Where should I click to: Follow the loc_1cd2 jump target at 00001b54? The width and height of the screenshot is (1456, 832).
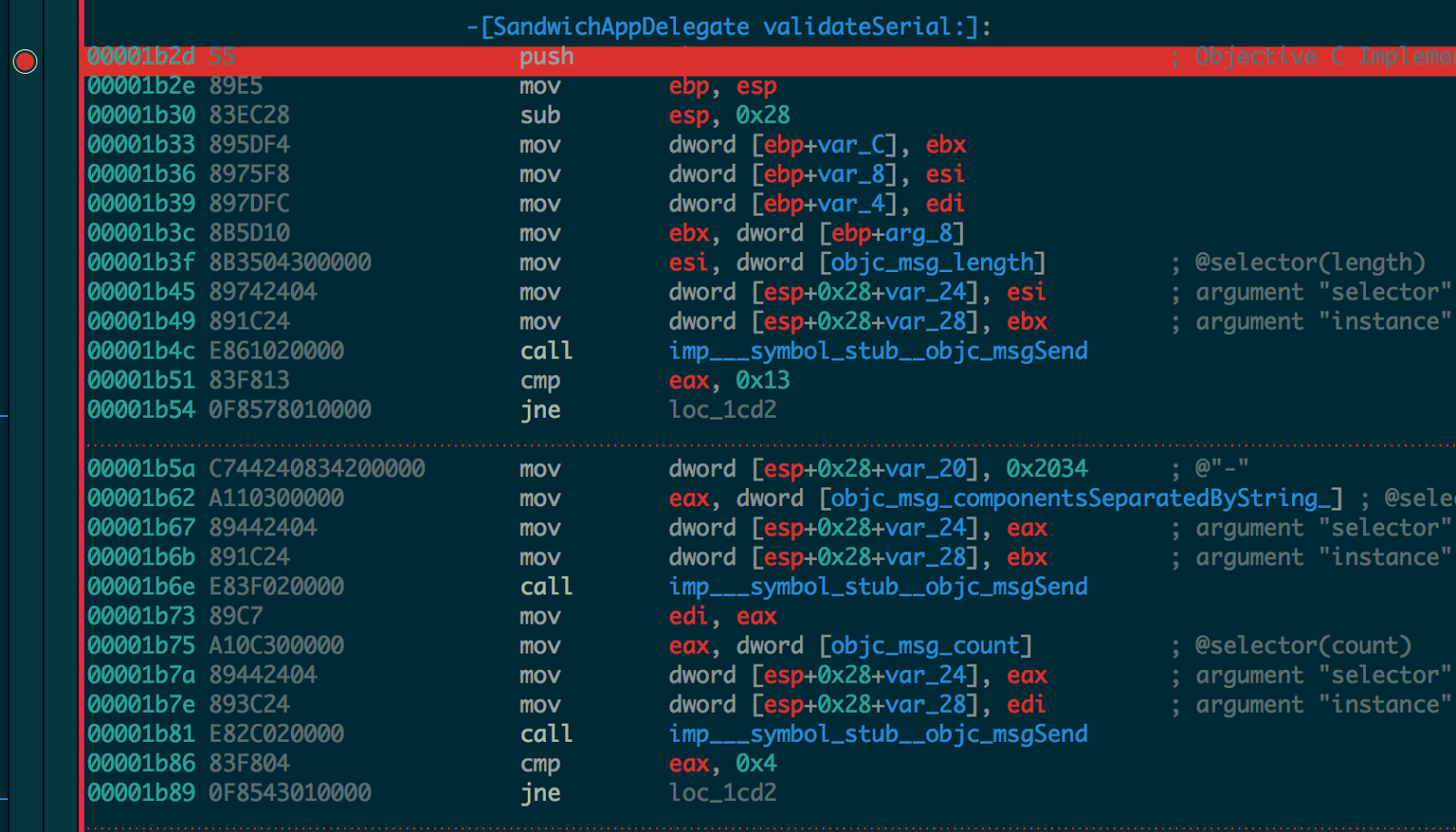[723, 410]
